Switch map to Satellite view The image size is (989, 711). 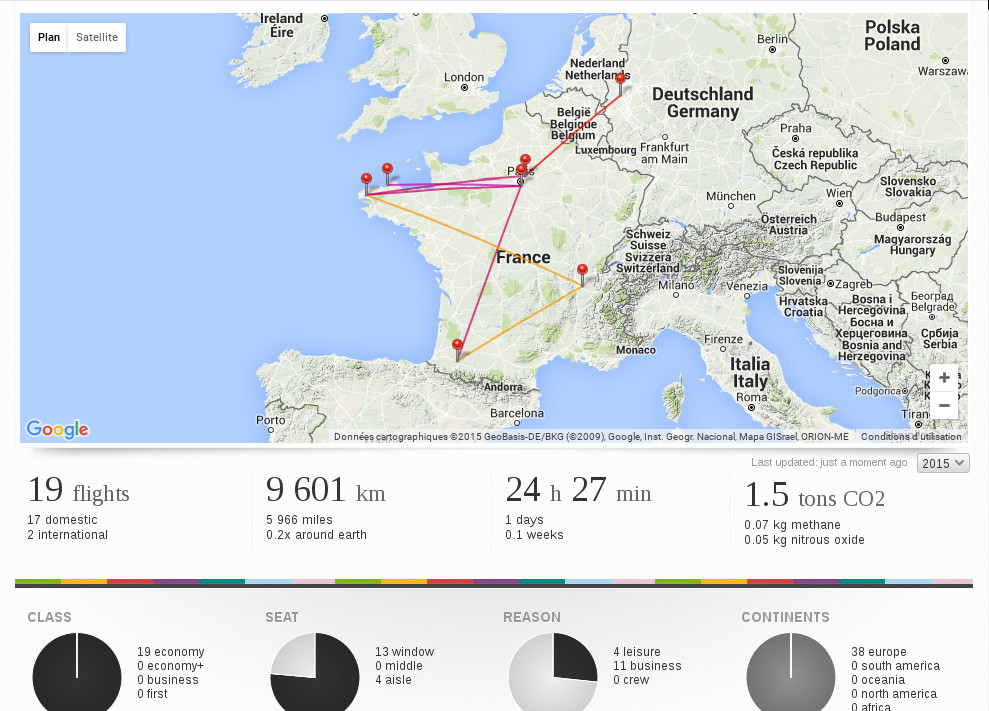tap(97, 37)
